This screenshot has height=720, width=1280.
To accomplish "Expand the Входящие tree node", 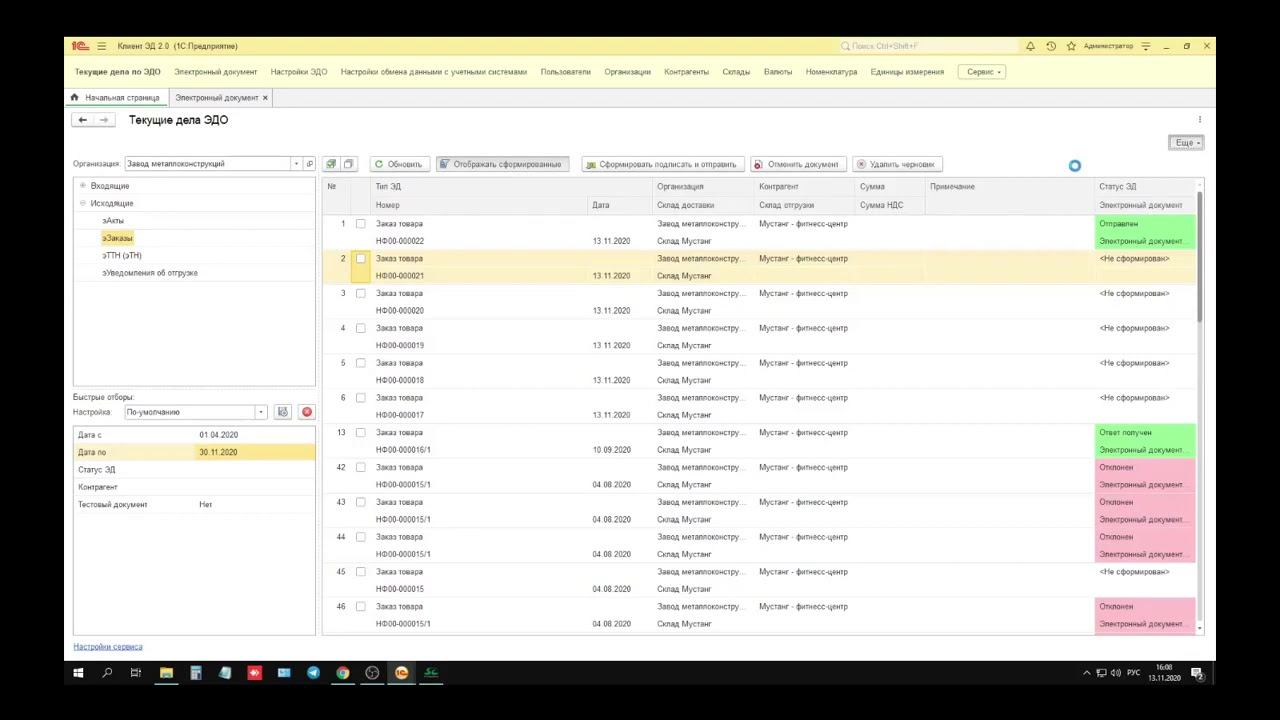I will coord(83,186).
